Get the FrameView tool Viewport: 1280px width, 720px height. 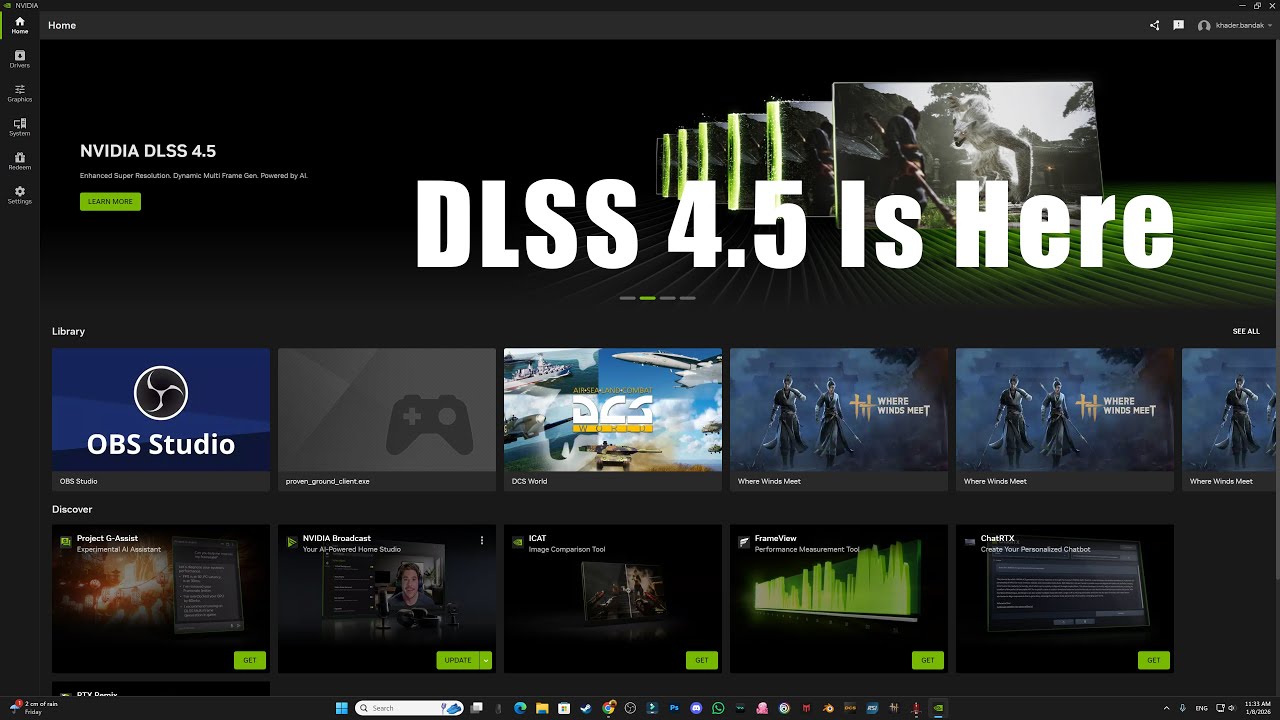click(x=928, y=660)
